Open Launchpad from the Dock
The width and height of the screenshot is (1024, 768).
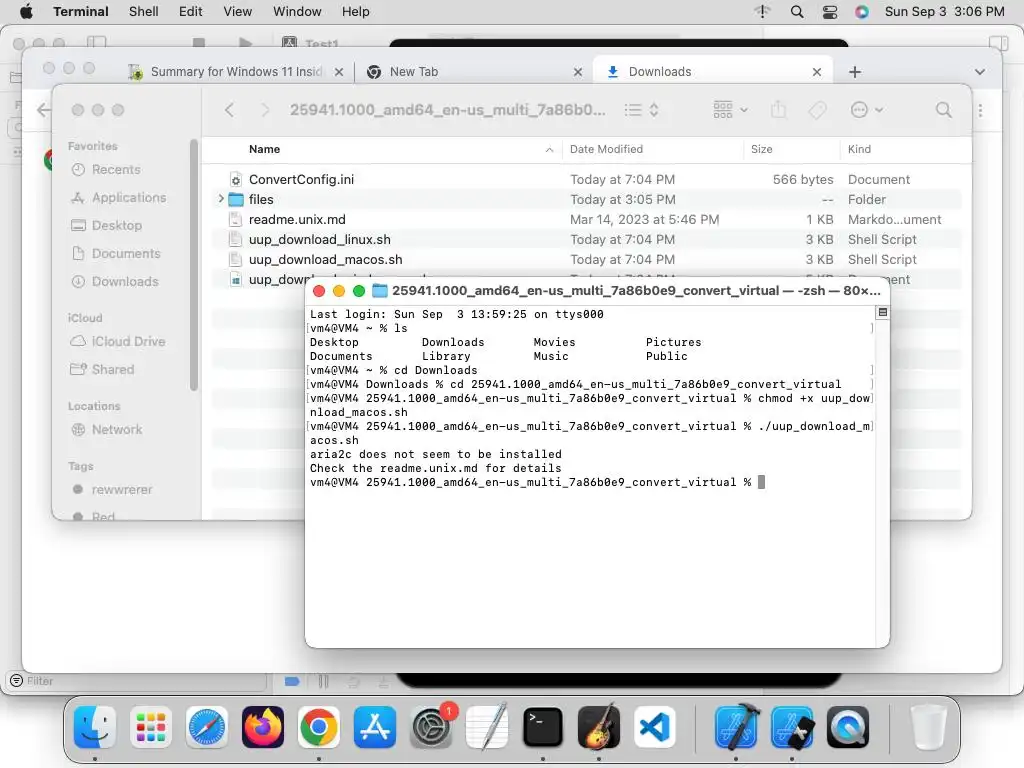[x=151, y=728]
